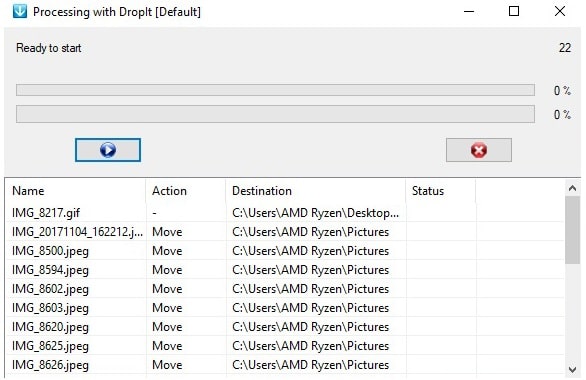586x380 pixels.
Task: Click the DropIt arrow icon in title bar
Action: click(19, 12)
